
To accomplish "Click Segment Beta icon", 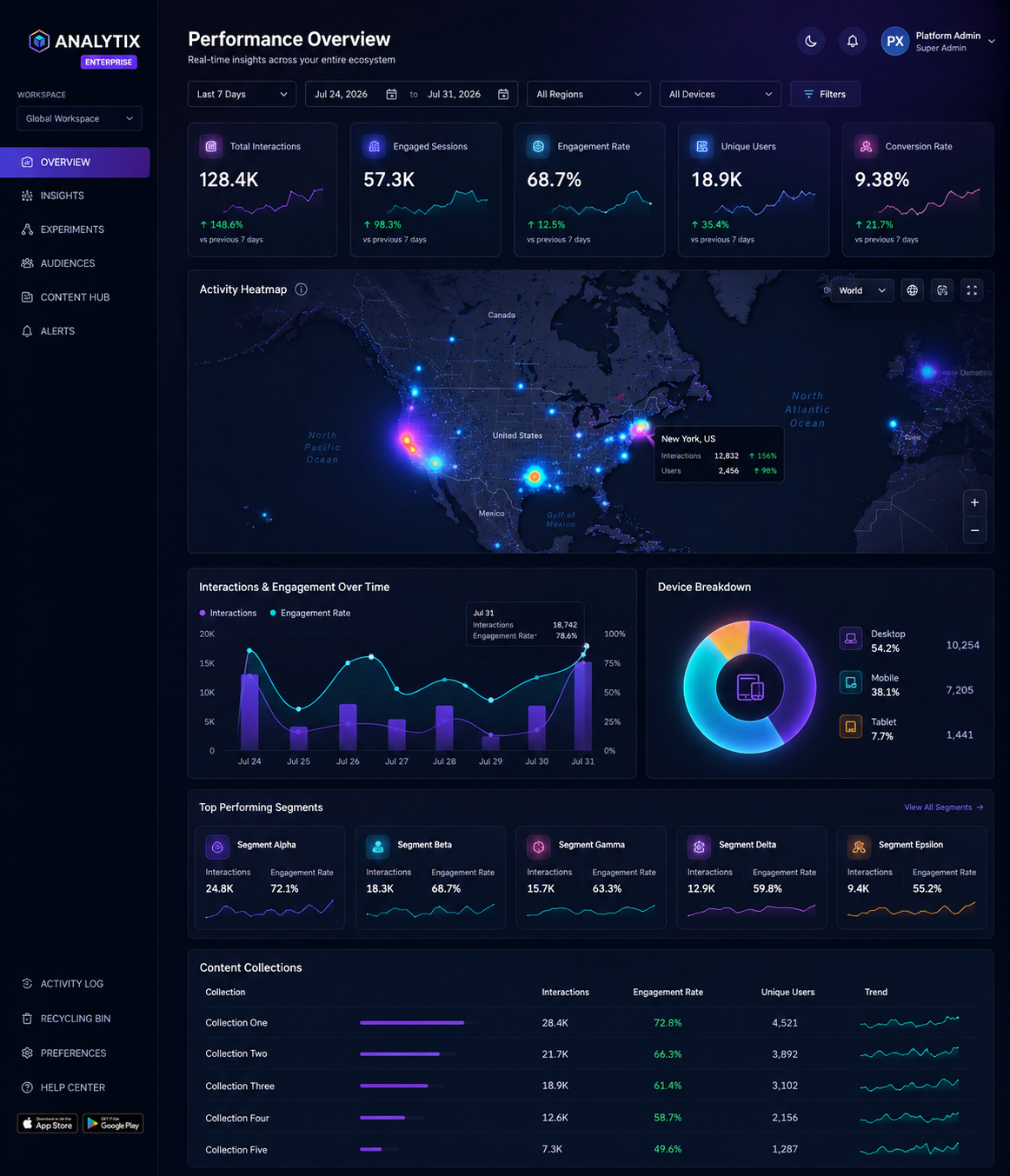I will pos(378,847).
